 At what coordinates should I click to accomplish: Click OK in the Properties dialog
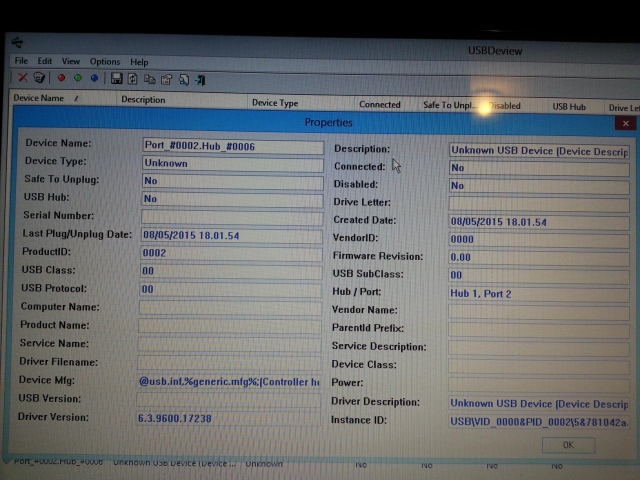(x=568, y=445)
